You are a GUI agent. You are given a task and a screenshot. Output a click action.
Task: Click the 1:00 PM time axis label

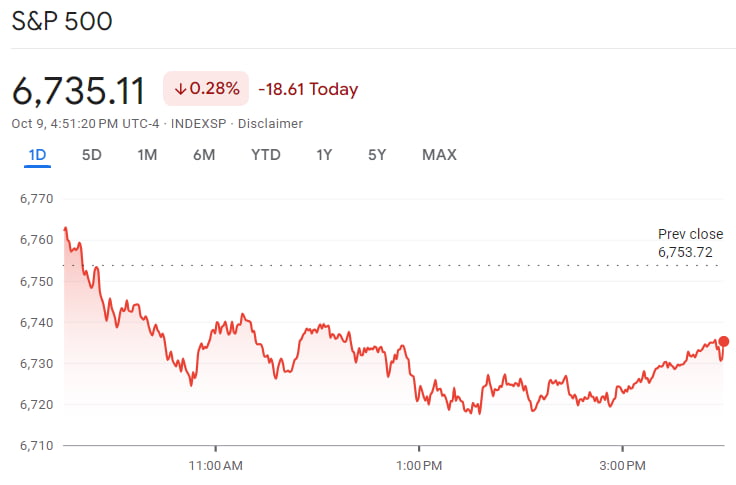(419, 465)
